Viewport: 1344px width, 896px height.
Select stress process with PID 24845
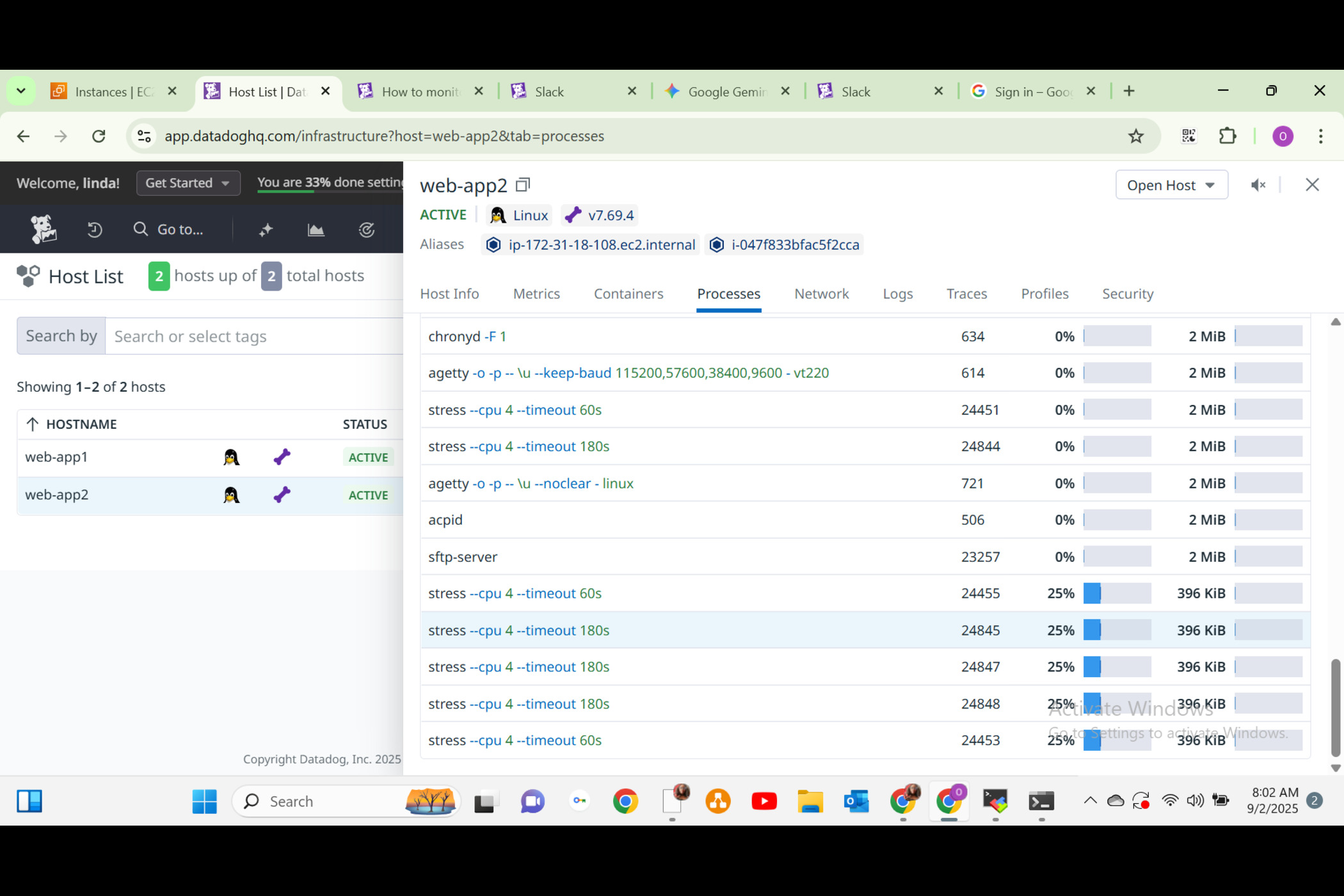pos(865,630)
